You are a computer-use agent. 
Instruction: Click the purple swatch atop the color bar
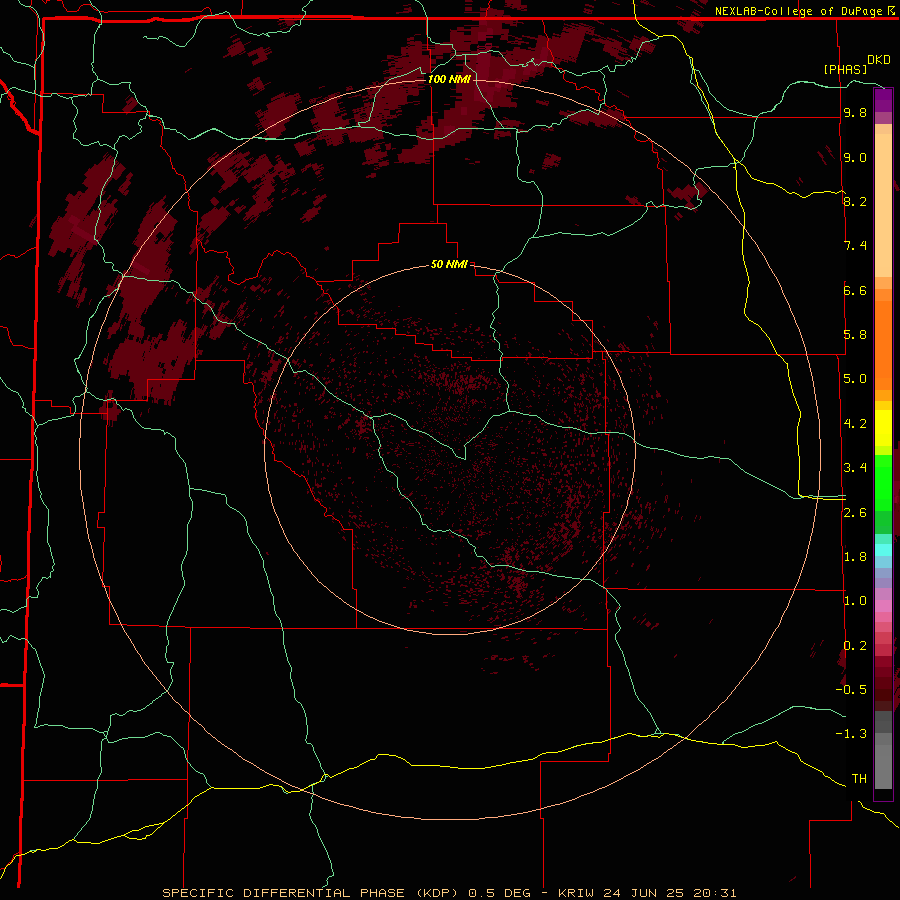pyautogui.click(x=883, y=100)
